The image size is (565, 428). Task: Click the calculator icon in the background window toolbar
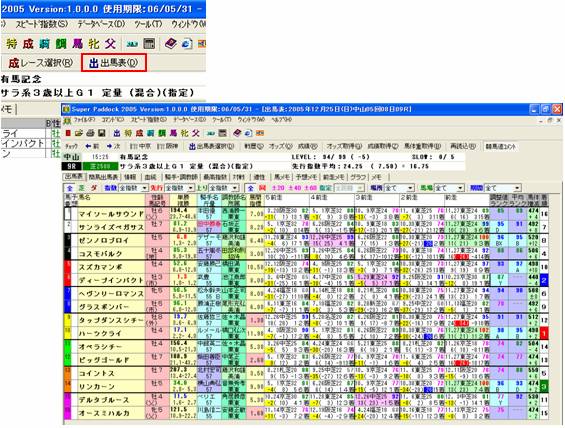tap(149, 44)
